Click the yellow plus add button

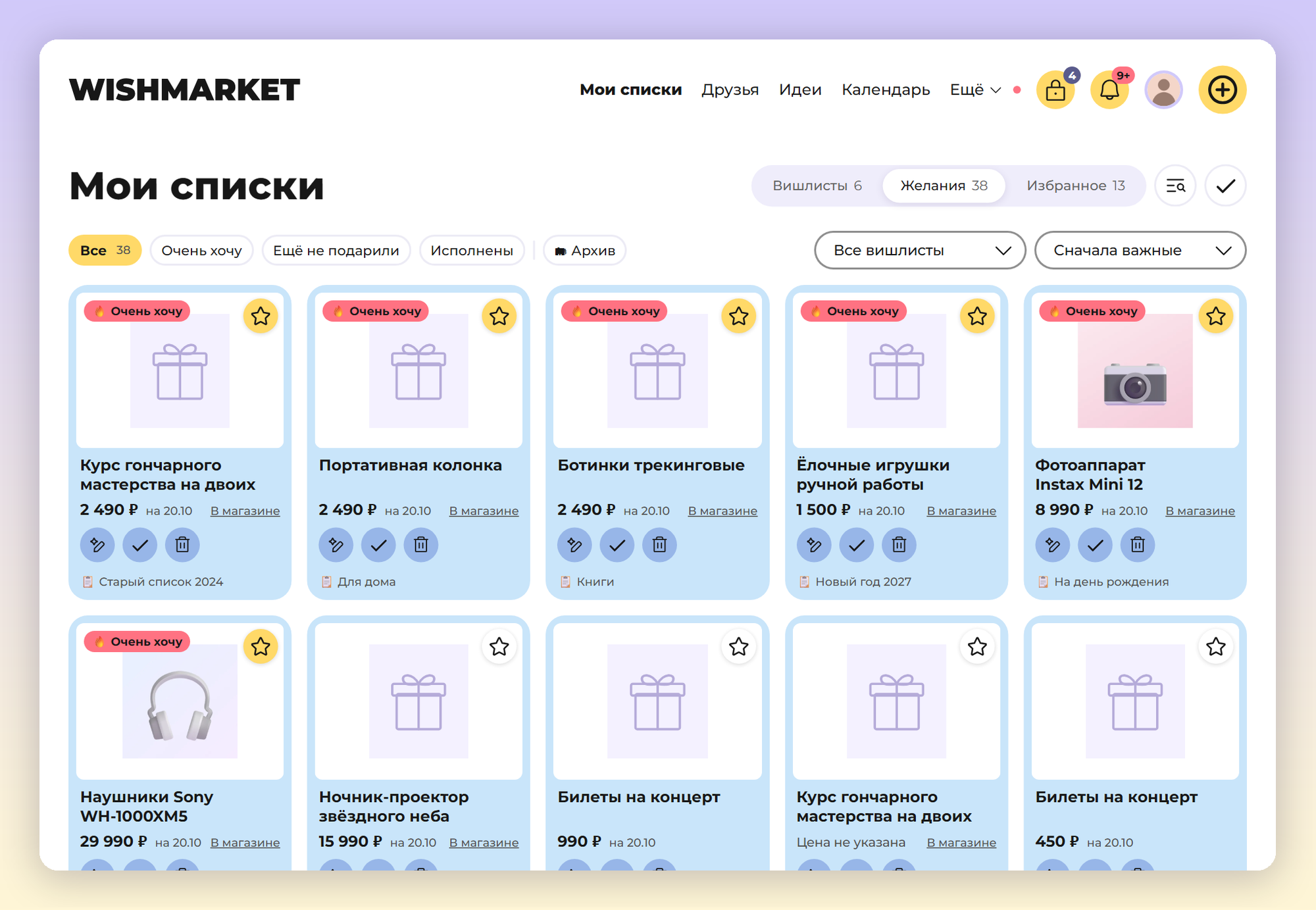point(1223,89)
